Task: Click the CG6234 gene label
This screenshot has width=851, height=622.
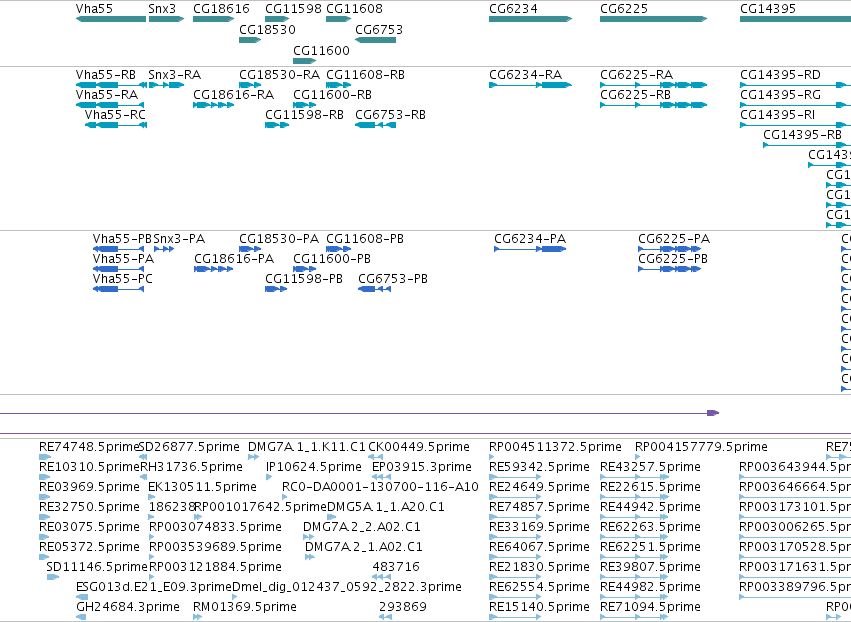Action: tap(513, 9)
